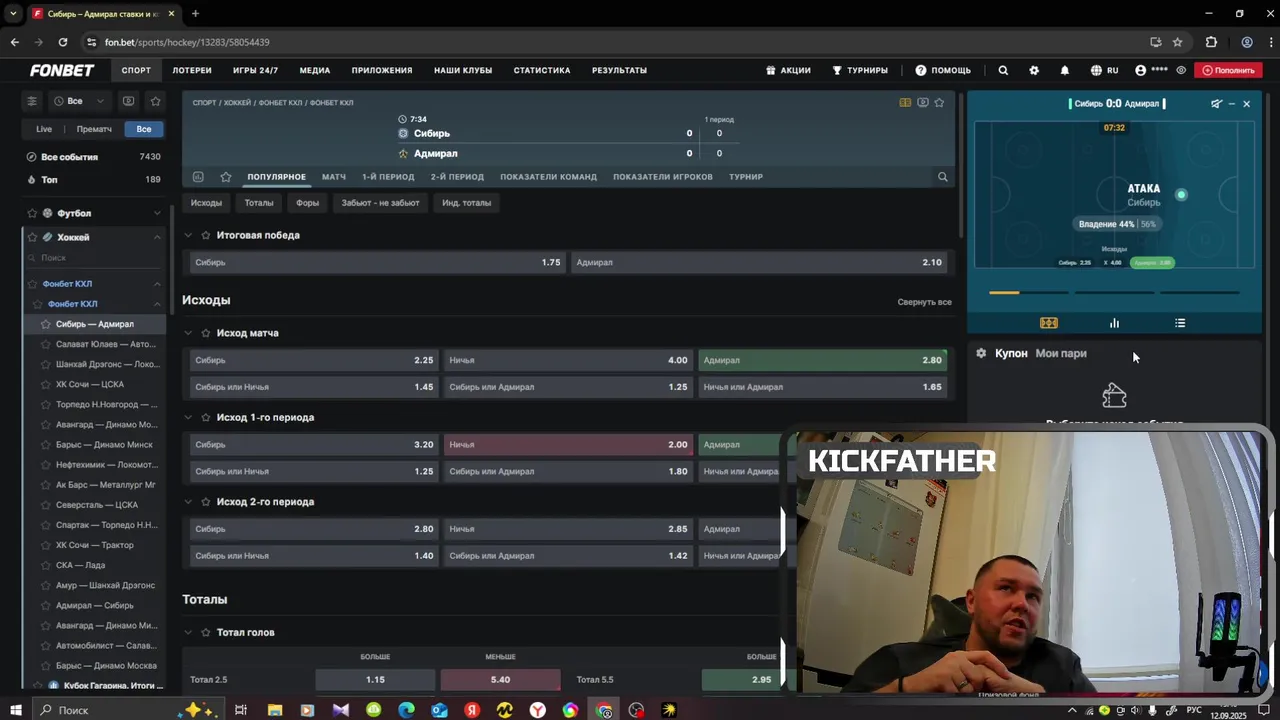Click Свернуть все link
1280x720 pixels.
point(924,302)
